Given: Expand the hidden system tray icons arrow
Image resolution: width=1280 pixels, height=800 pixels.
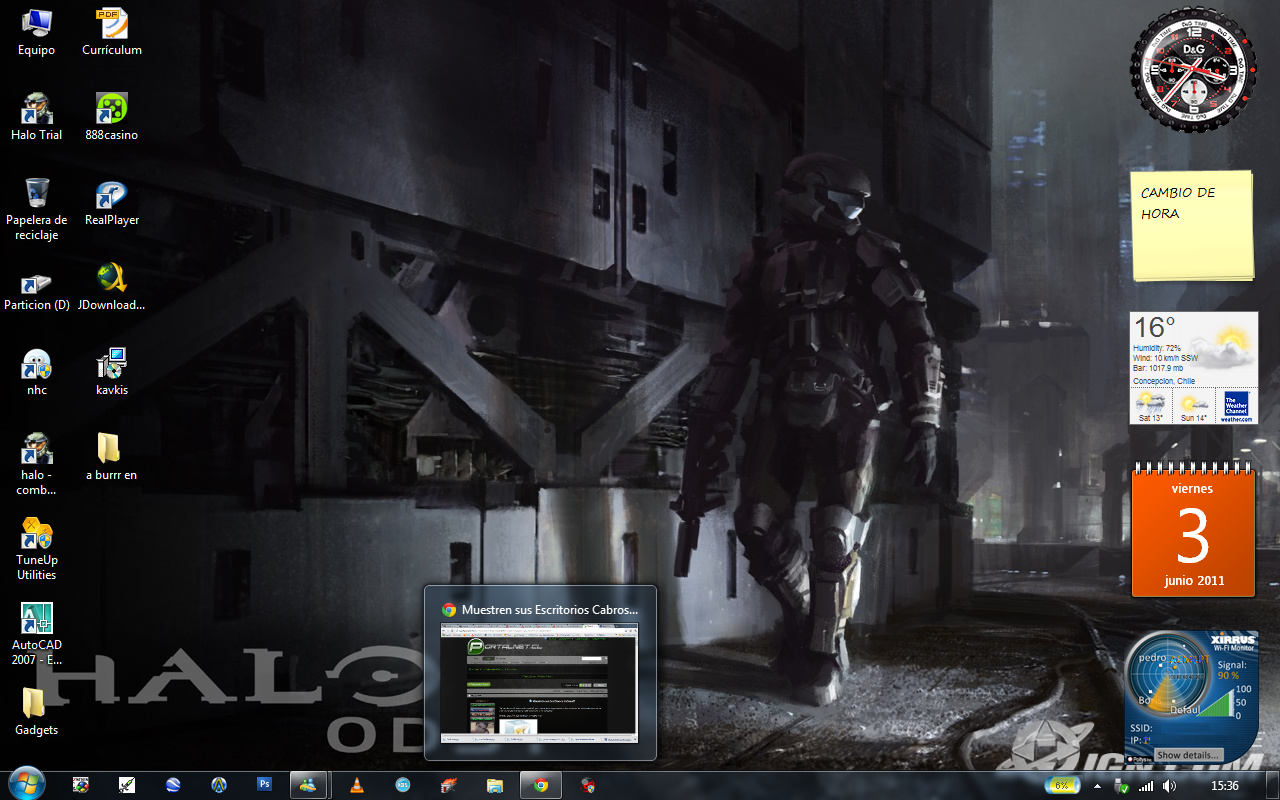Looking at the screenshot, I should 1097,787.
